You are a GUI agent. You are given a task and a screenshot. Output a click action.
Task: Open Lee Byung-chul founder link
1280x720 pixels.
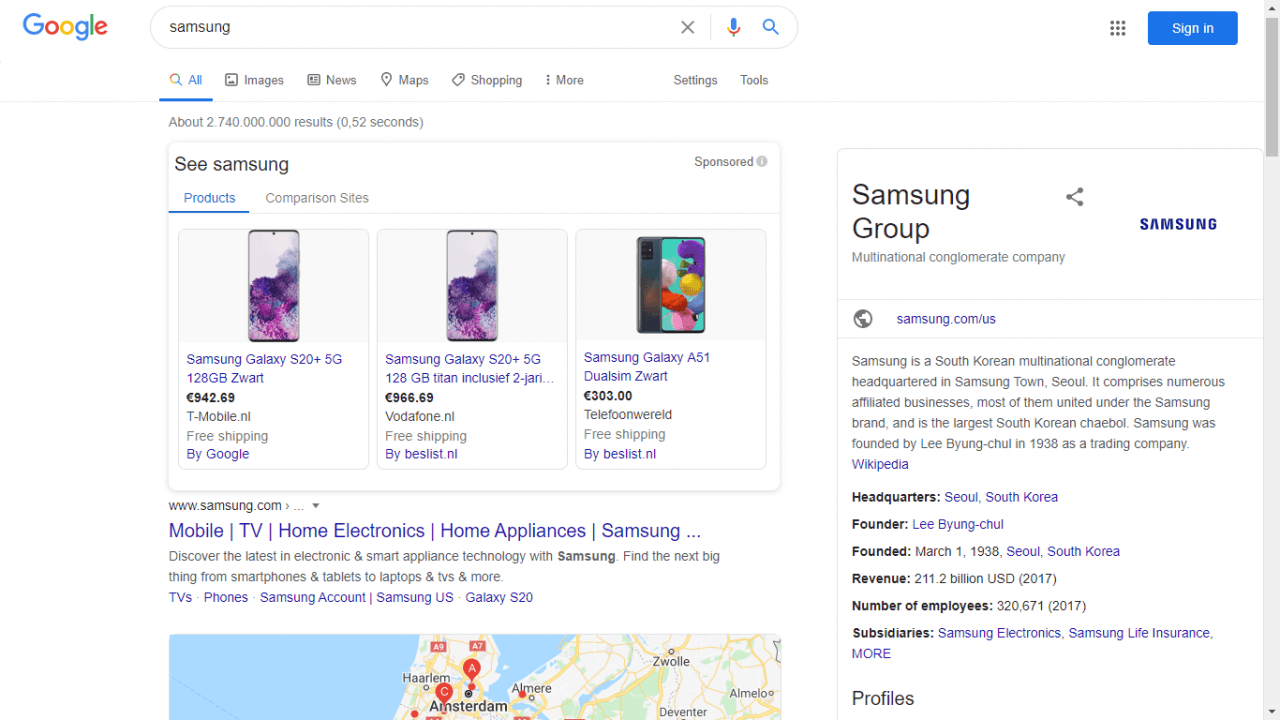pos(958,524)
